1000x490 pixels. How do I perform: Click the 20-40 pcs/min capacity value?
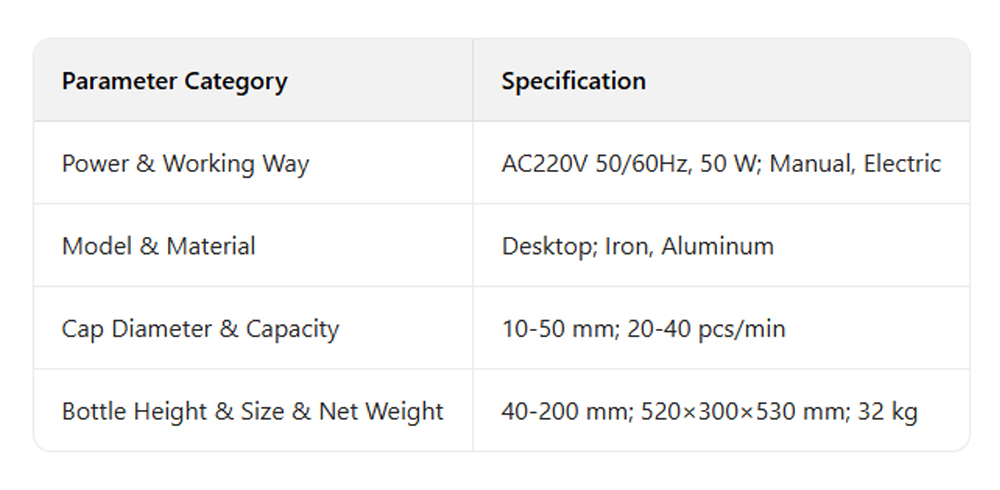[x=706, y=329]
